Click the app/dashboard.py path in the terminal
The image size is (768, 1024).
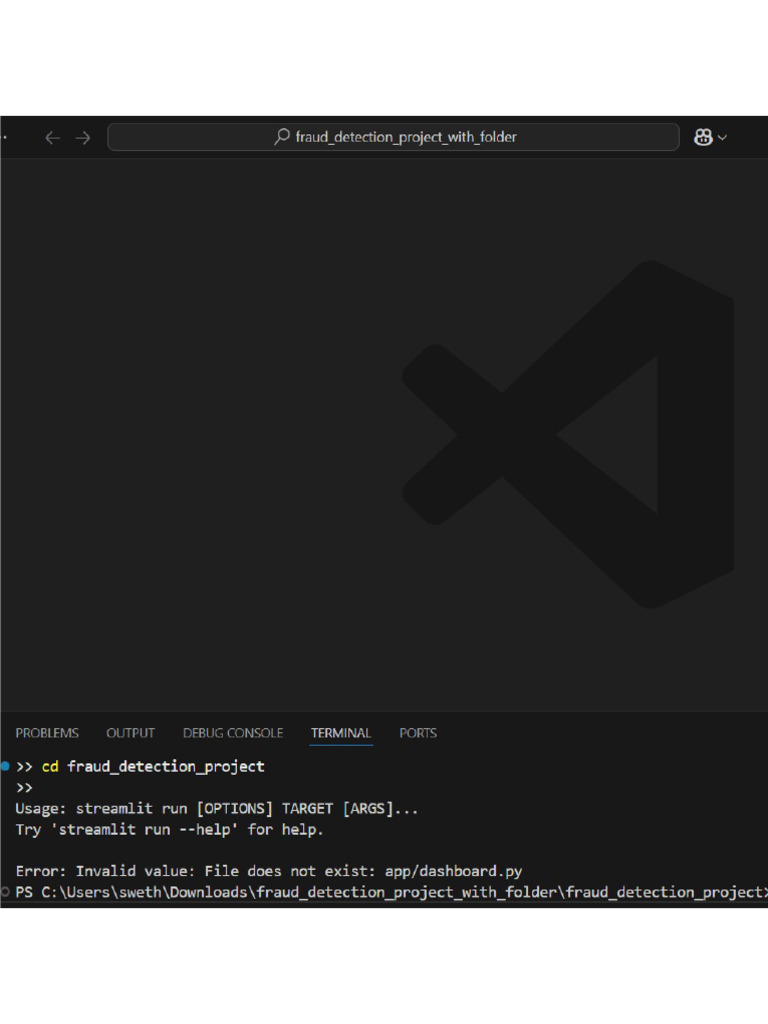tap(453, 871)
